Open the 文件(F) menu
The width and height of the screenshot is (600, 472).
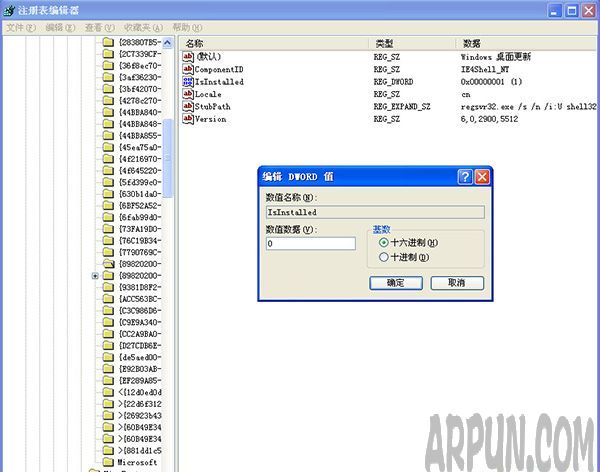pos(21,28)
